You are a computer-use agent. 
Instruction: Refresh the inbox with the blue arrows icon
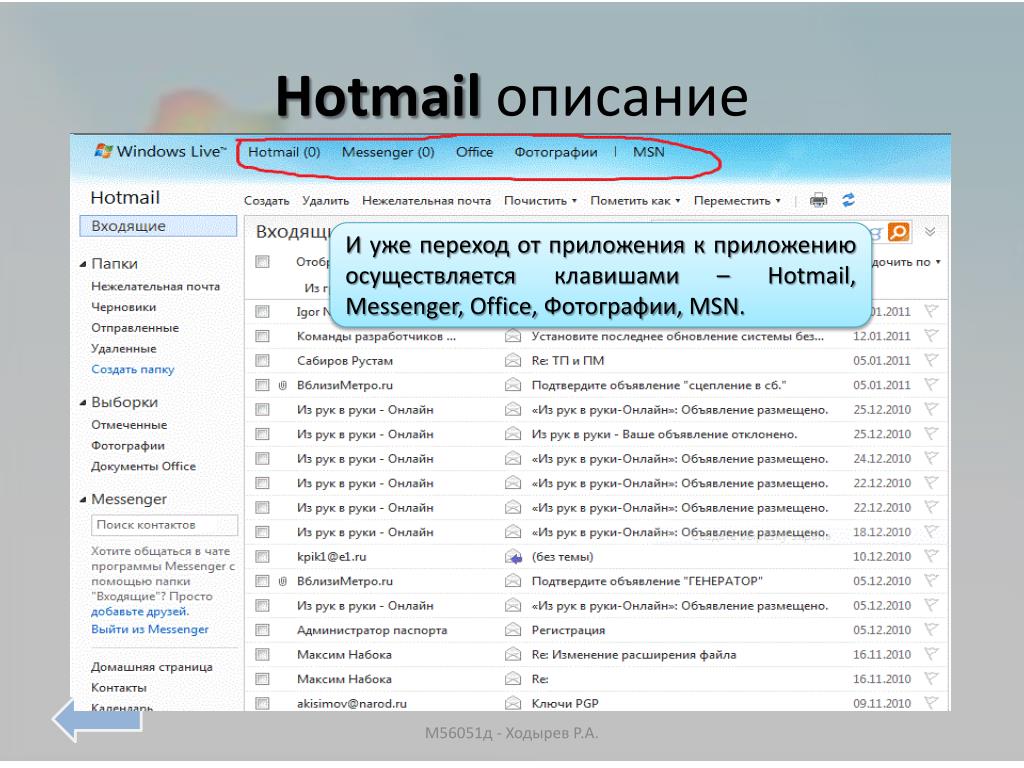tap(848, 200)
